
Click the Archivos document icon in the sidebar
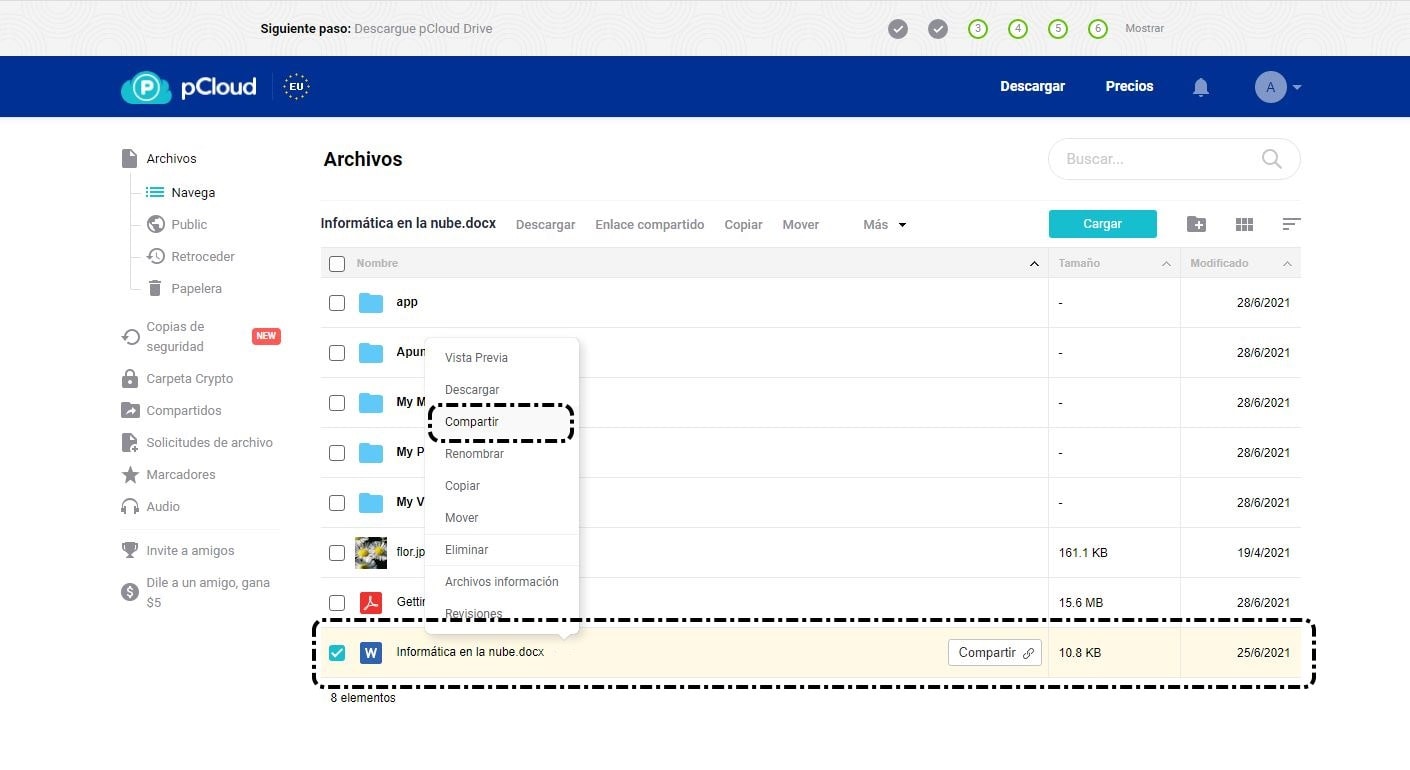point(129,158)
